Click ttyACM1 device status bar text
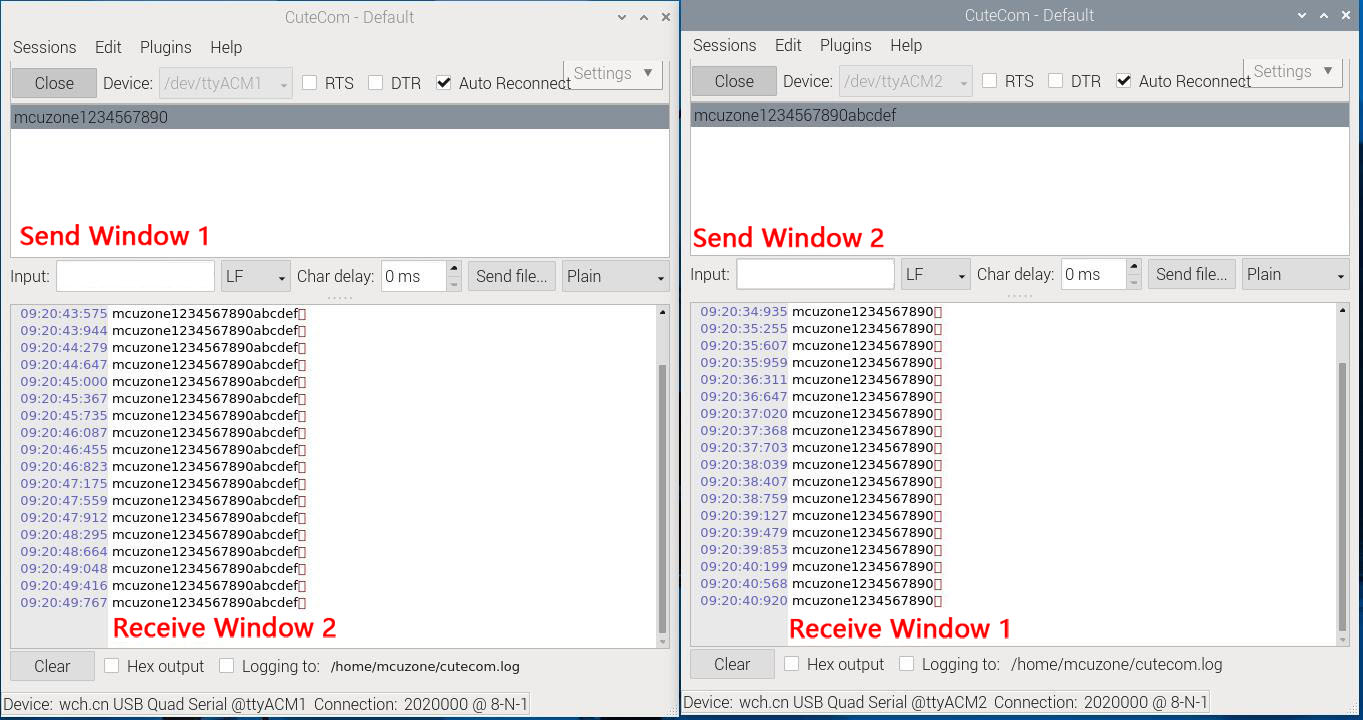 (265, 704)
